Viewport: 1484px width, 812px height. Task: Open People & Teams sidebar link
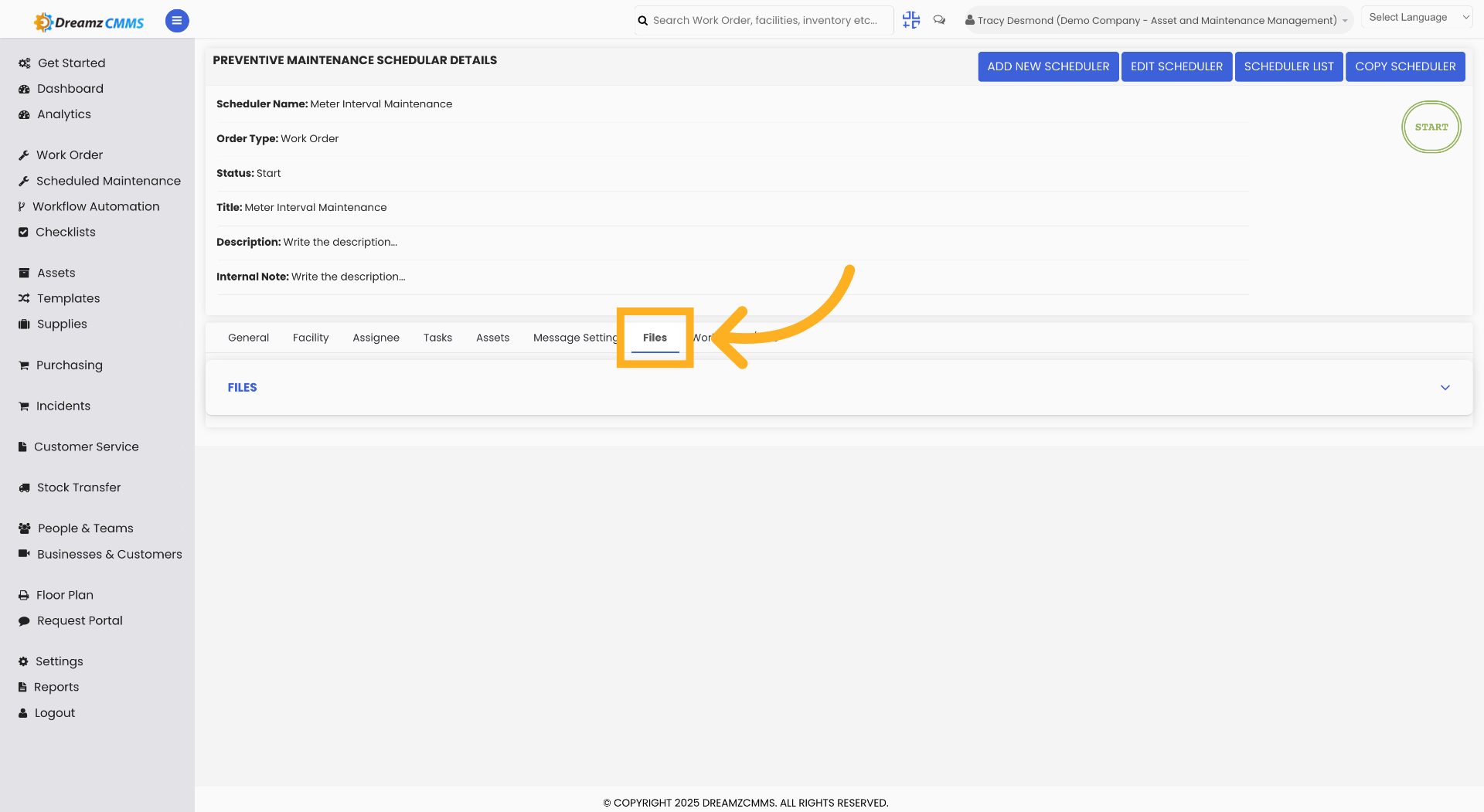pyautogui.click(x=86, y=528)
